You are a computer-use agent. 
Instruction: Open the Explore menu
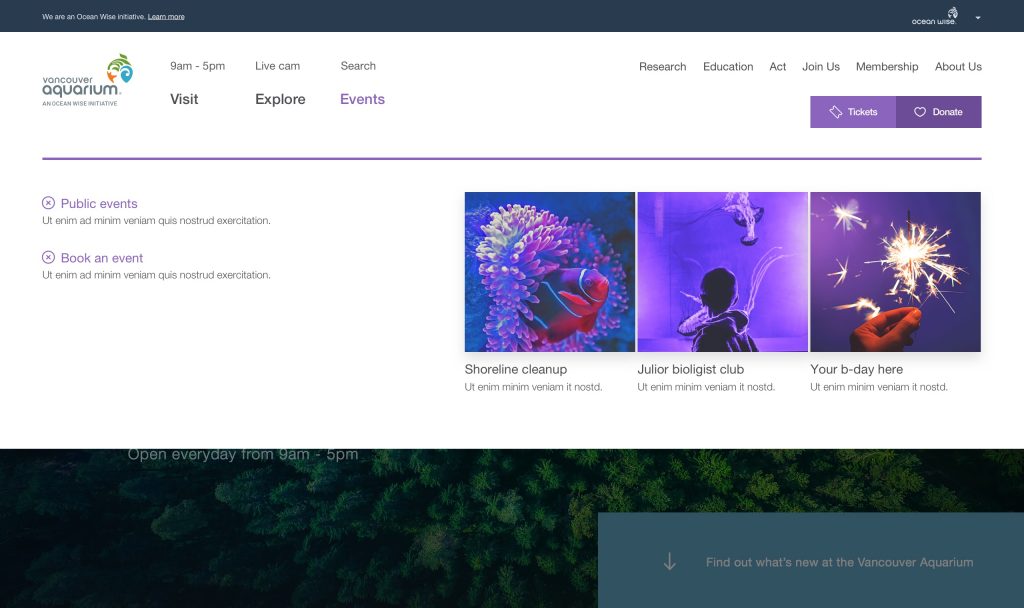[x=280, y=99]
